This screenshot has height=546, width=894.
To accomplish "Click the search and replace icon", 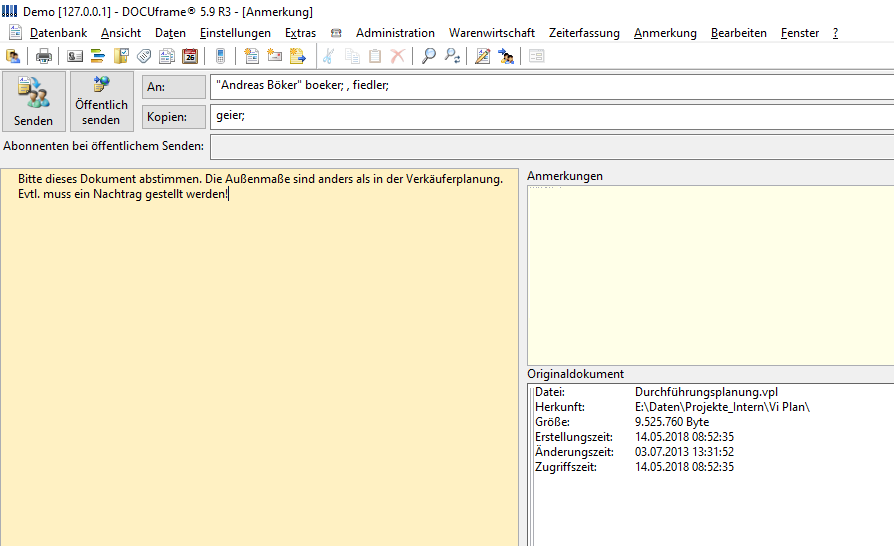I will point(452,56).
